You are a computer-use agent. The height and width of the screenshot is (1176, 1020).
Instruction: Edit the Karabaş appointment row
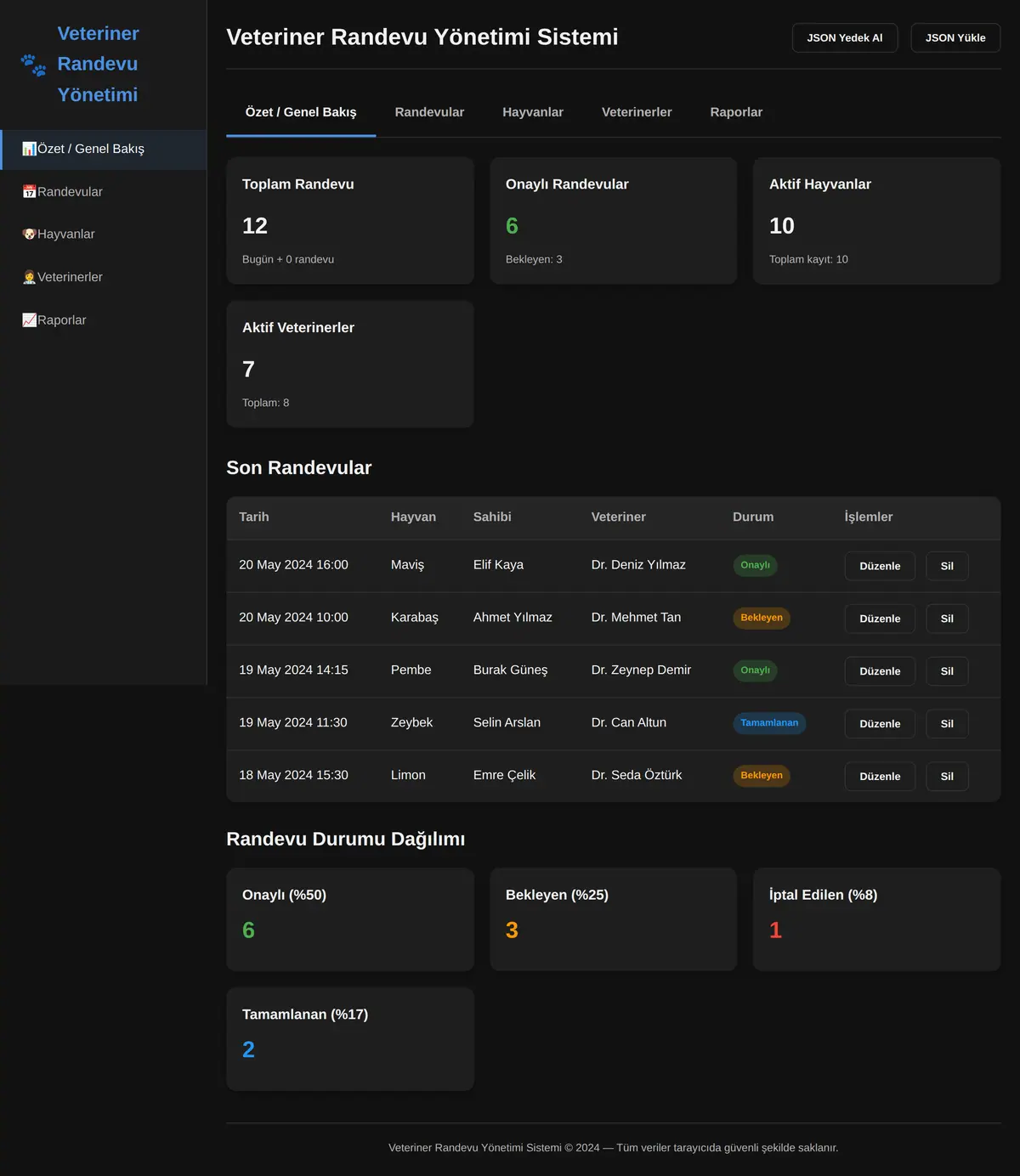880,619
